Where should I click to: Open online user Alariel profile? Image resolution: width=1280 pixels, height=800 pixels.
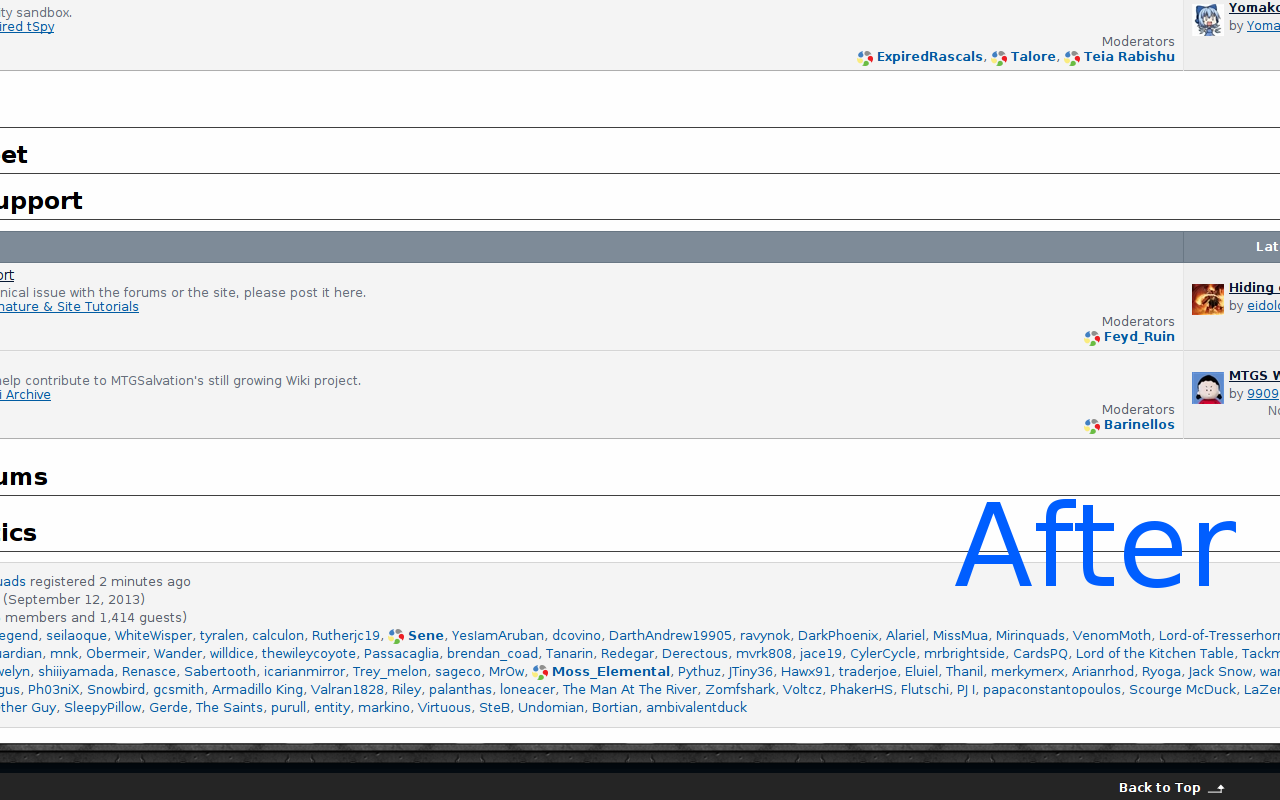[x=905, y=636]
